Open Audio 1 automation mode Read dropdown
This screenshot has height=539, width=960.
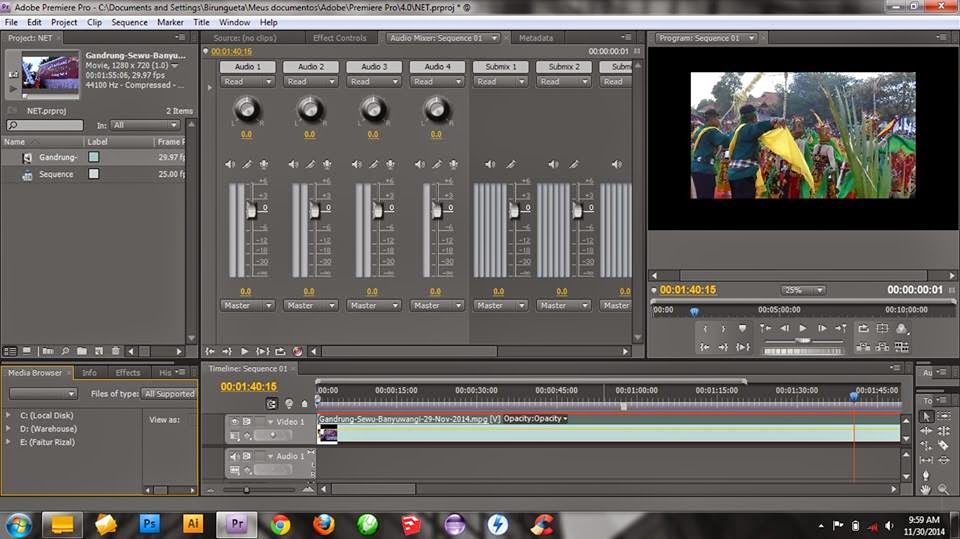[247, 82]
